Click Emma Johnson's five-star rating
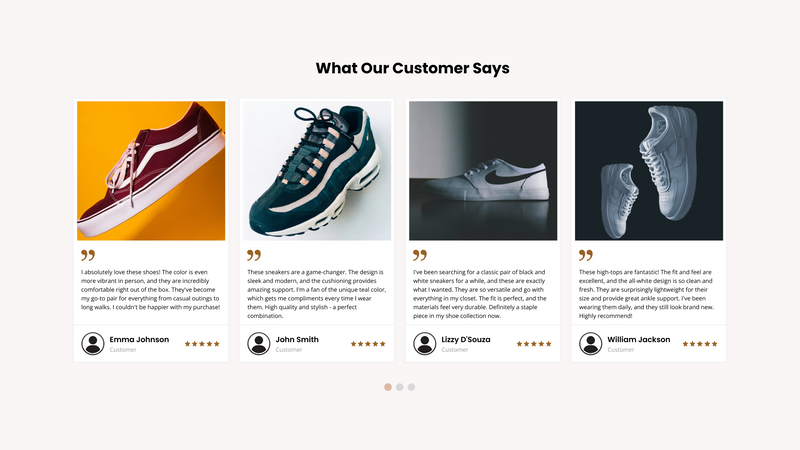Image resolution: width=800 pixels, height=450 pixels. pos(202,344)
